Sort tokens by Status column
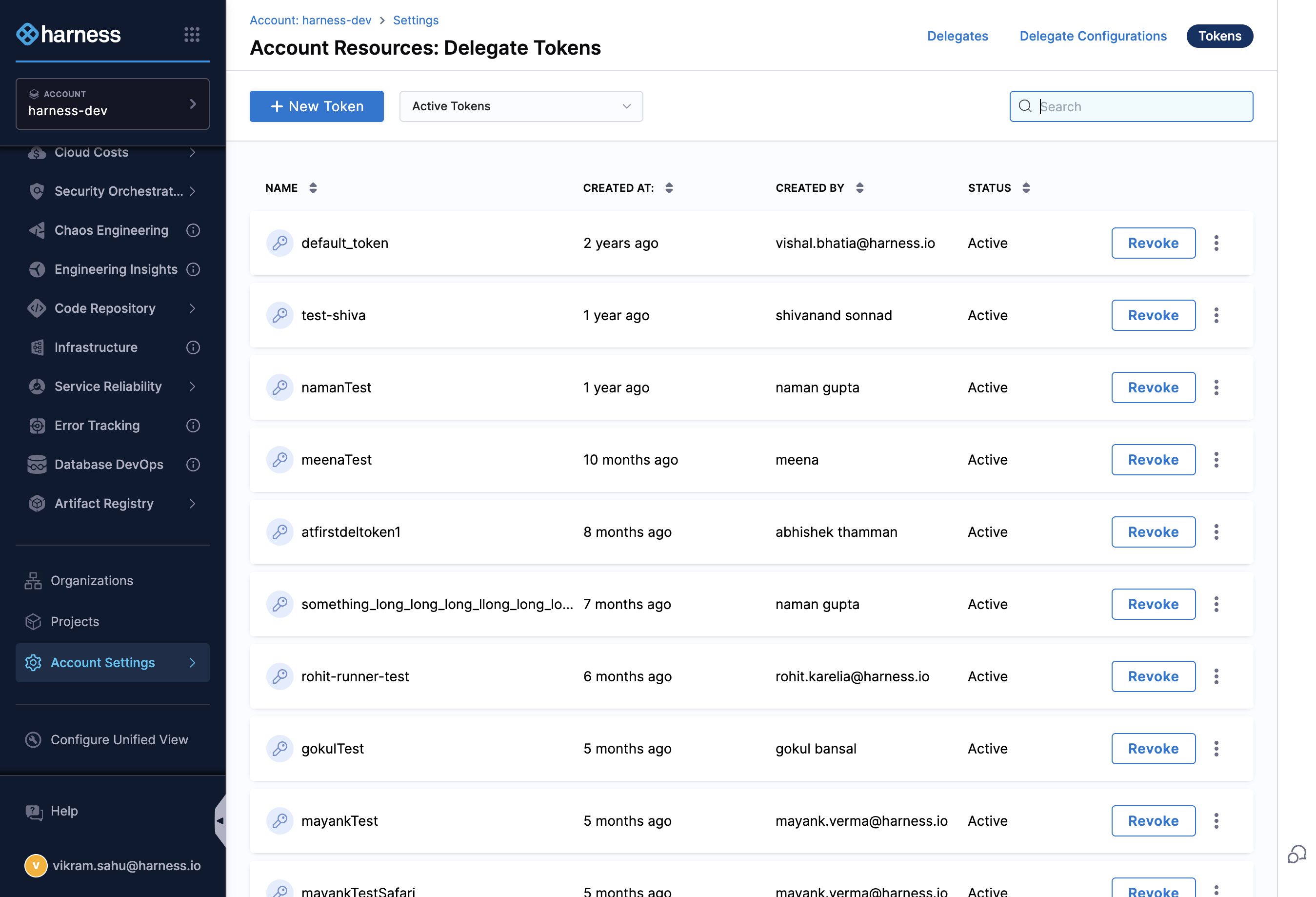This screenshot has height=897, width=1316. (1025, 188)
